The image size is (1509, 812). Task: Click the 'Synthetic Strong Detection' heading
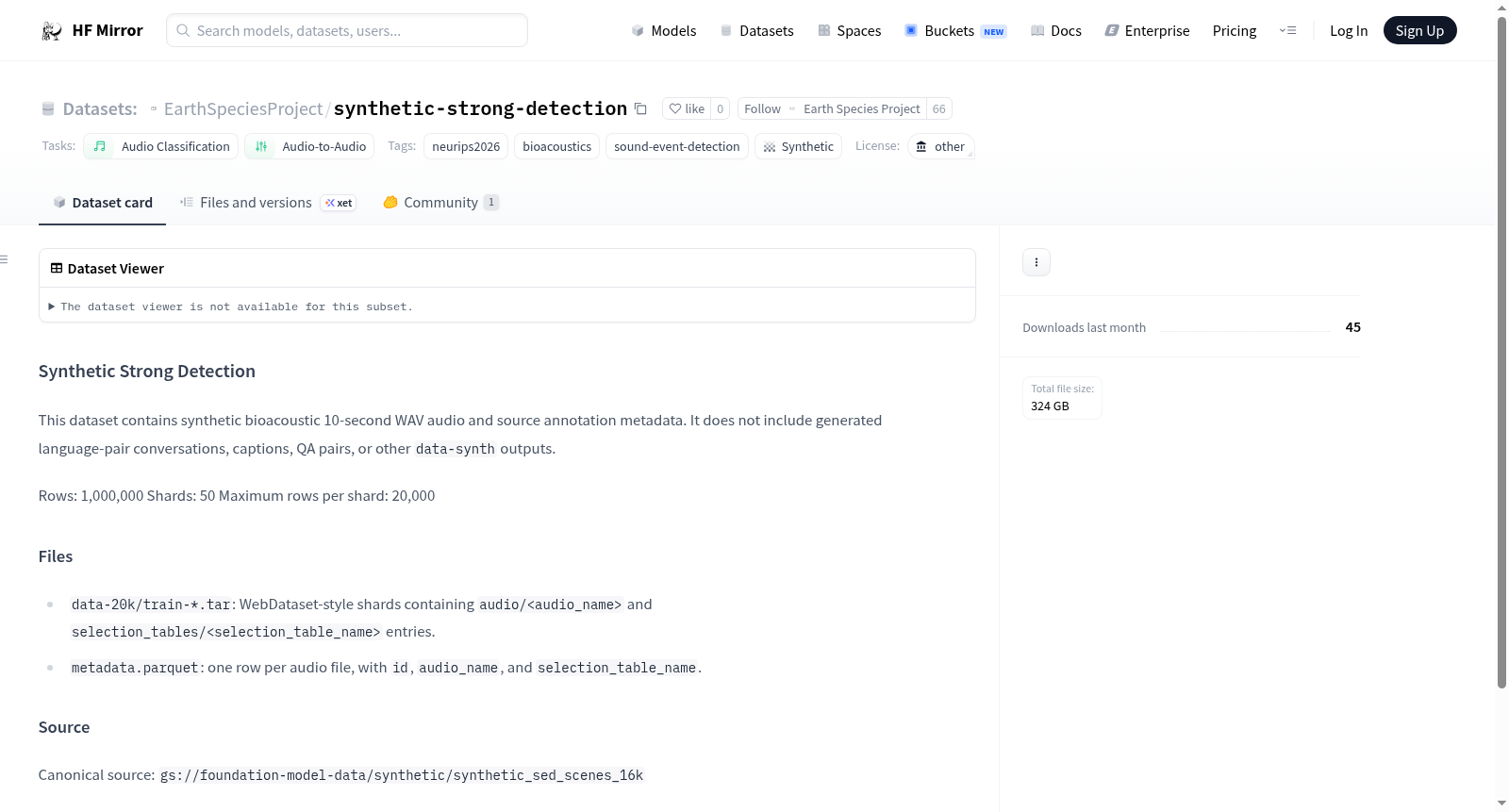(147, 372)
